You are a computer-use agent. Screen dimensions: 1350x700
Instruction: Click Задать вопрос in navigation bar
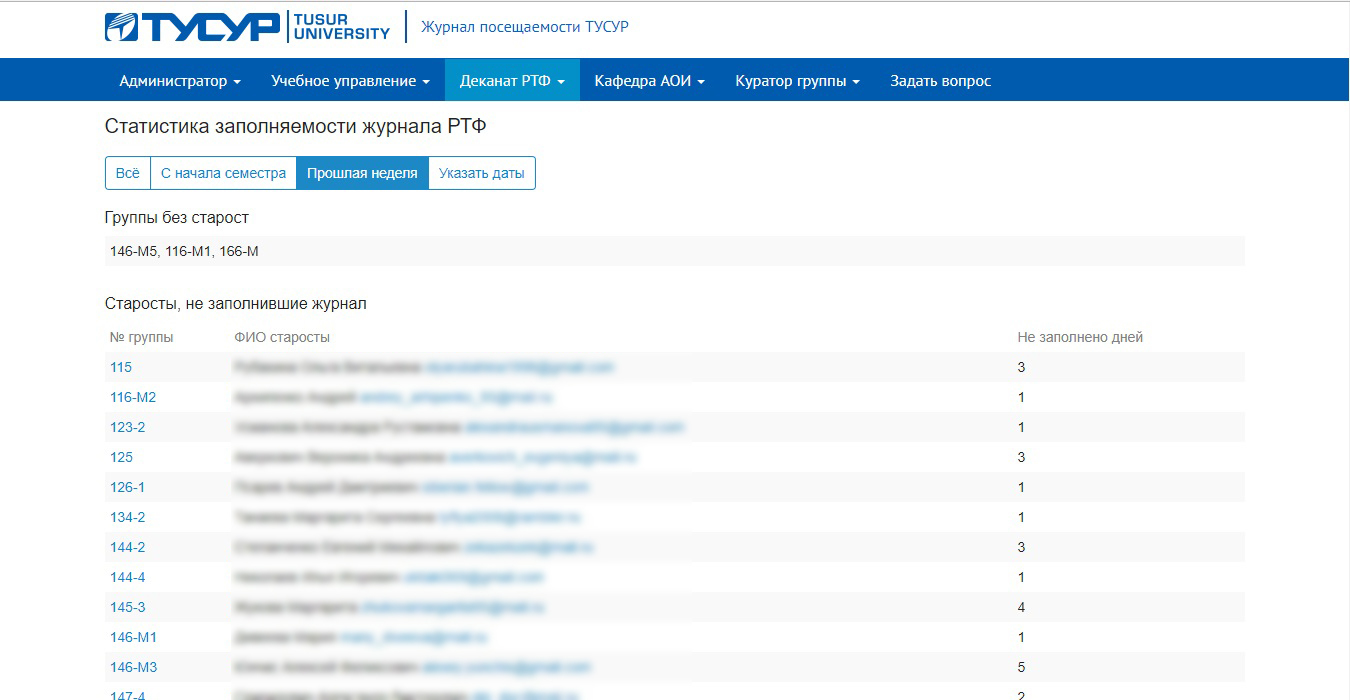(940, 81)
